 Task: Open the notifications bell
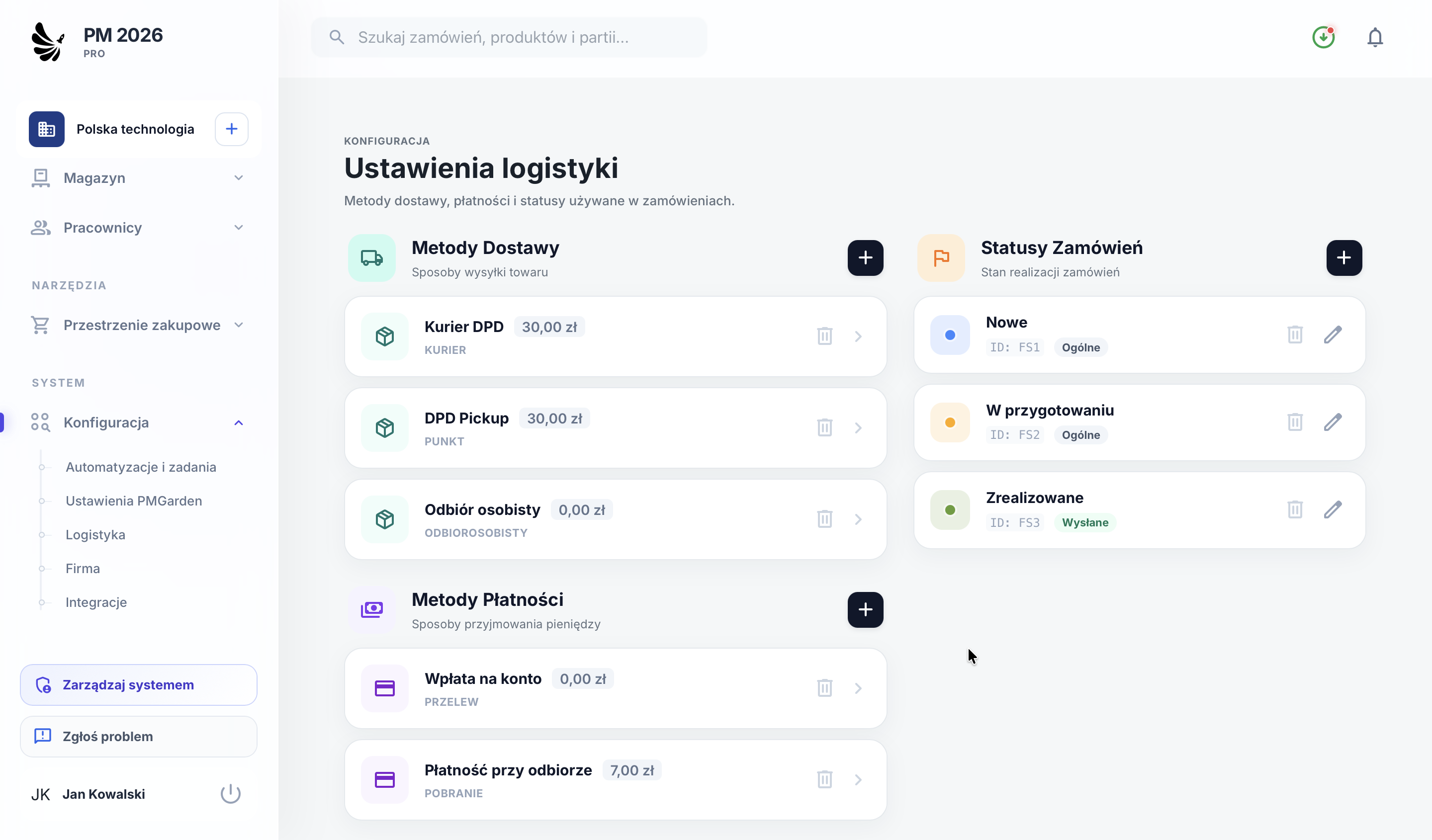coord(1375,37)
